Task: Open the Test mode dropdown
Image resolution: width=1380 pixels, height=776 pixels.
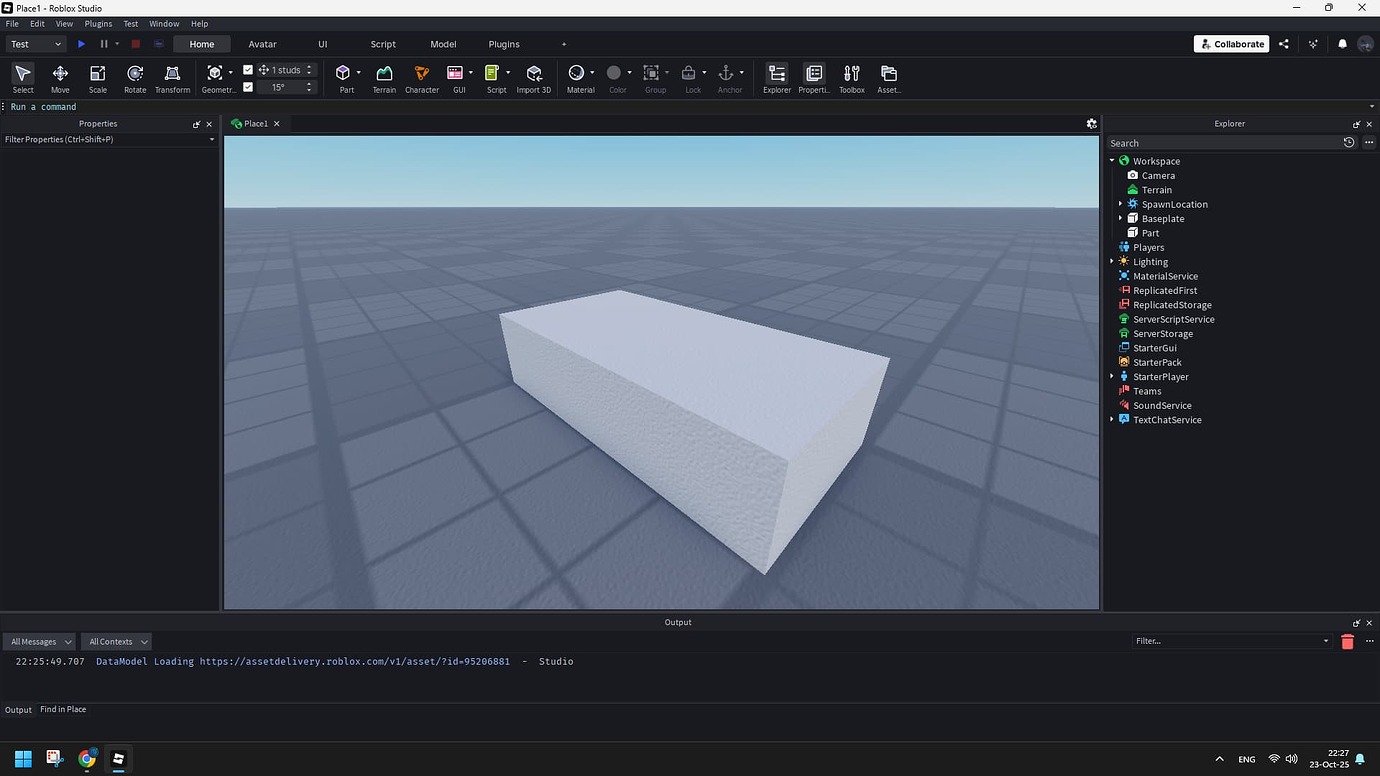Action: [36, 44]
